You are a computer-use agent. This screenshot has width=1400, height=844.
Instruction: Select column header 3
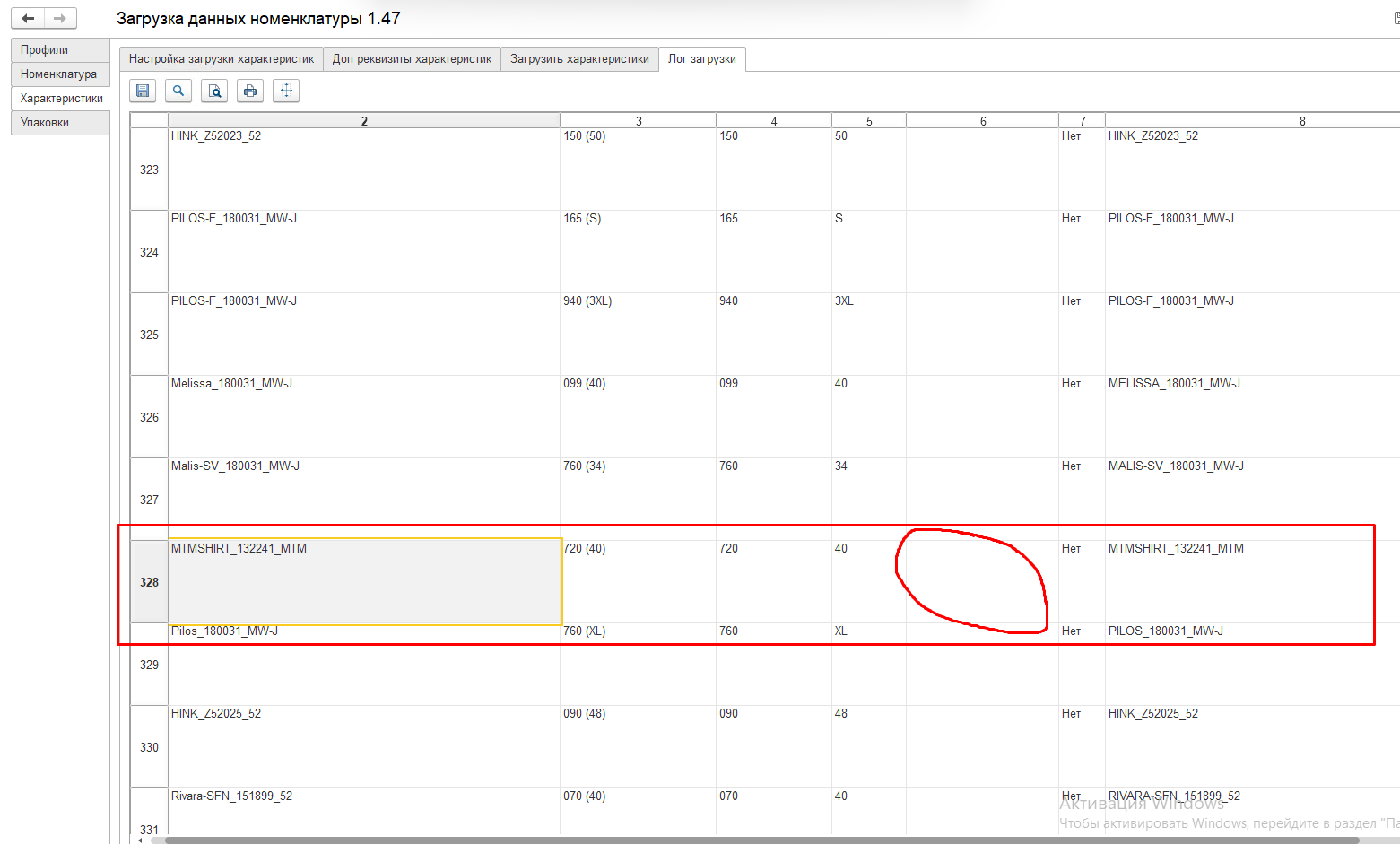point(639,121)
